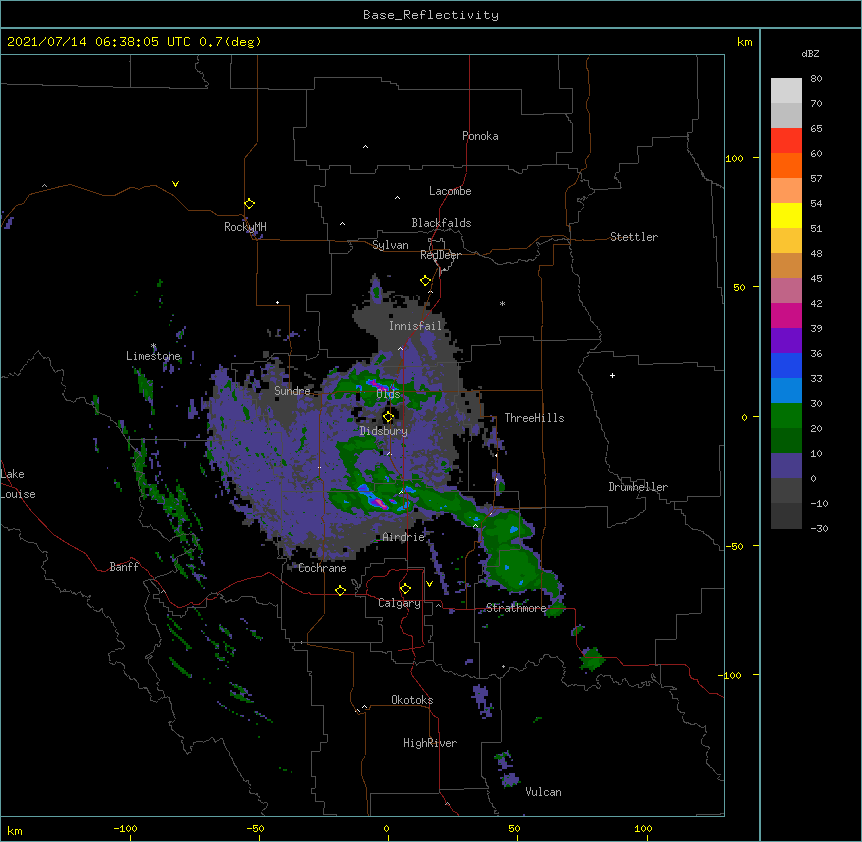Click the RockyMH label
The height and width of the screenshot is (842, 862).
tap(245, 227)
